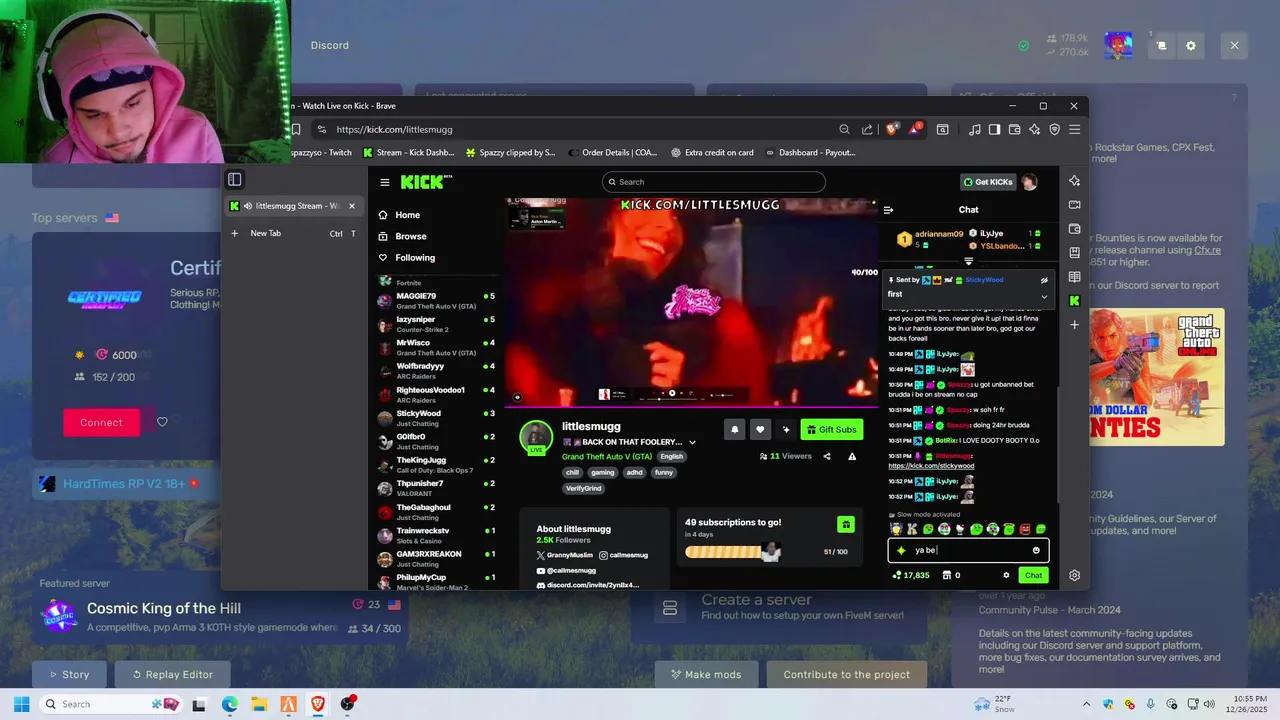Open Brave Wallet toolbar icon
Image resolution: width=1280 pixels, height=720 pixels.
(x=1014, y=129)
